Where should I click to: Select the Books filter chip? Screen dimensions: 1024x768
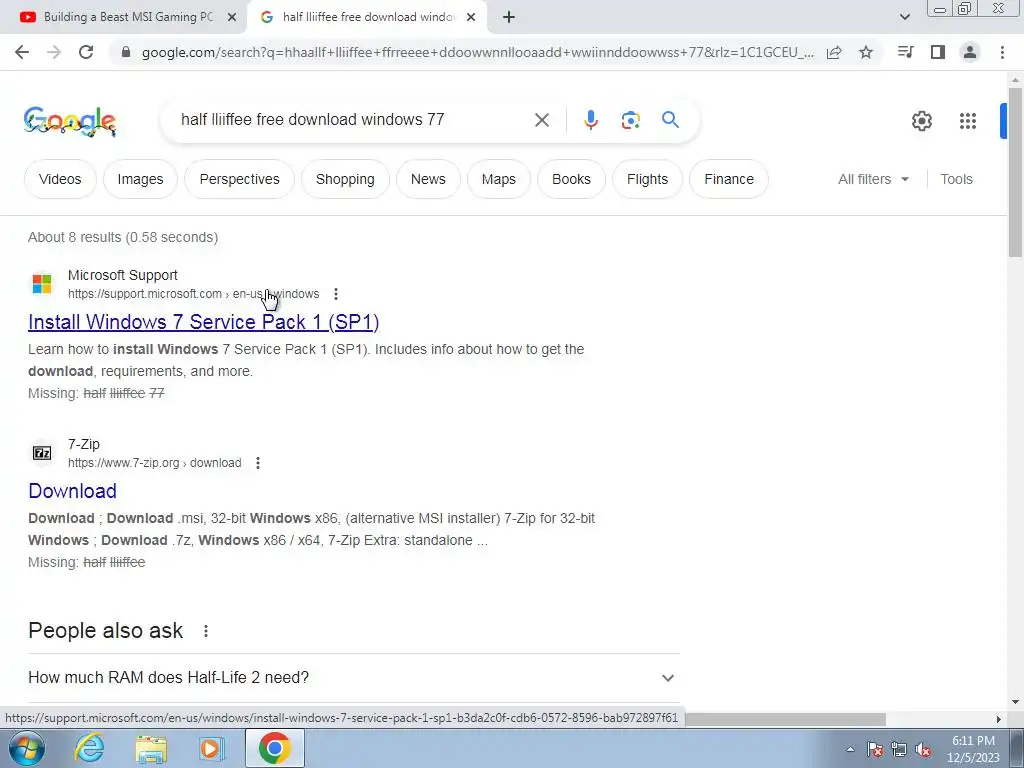[571, 179]
